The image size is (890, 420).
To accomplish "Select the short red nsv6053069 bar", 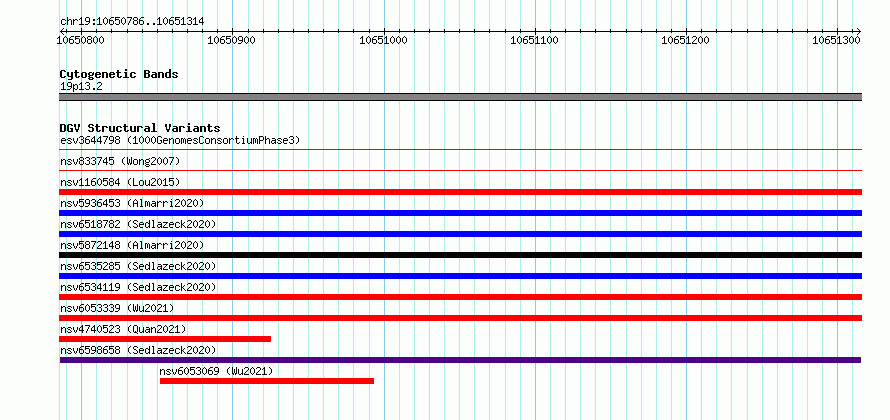I will pos(267,381).
